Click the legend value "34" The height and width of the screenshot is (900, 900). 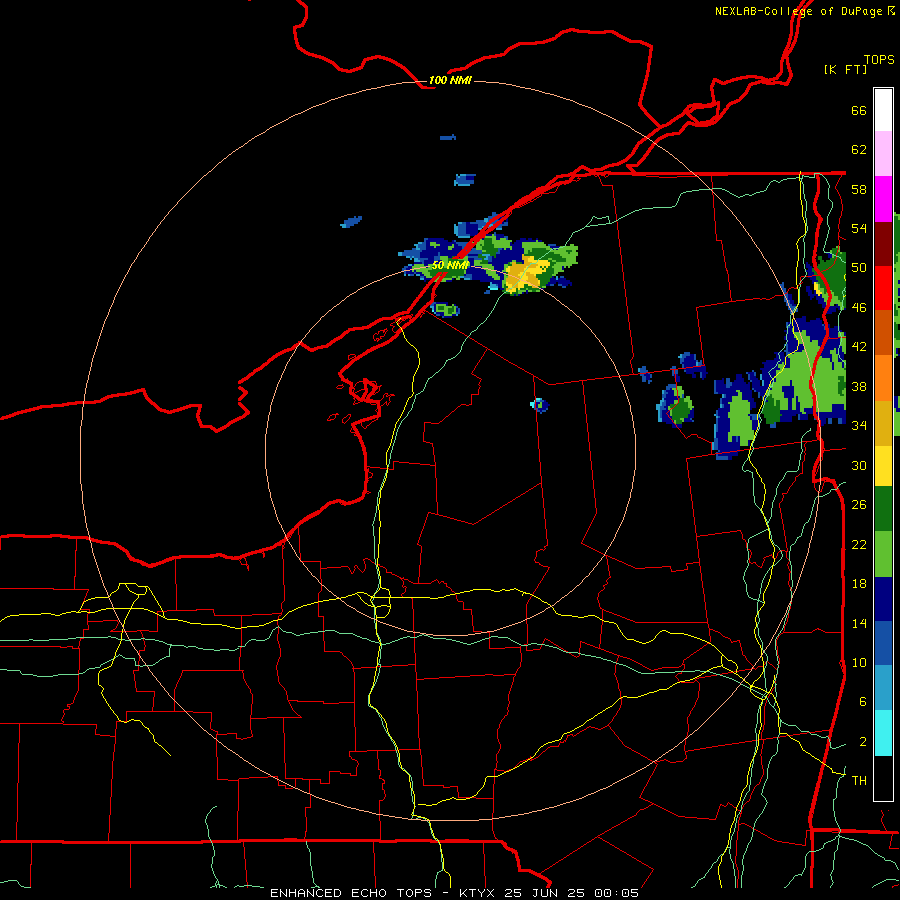tap(859, 425)
